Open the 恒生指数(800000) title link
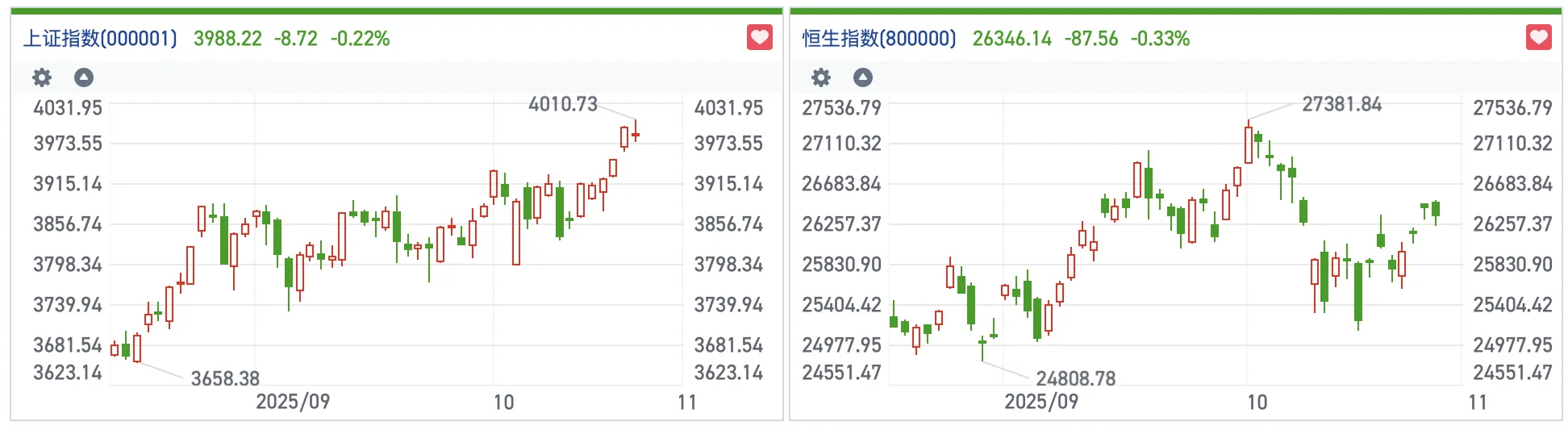 pos(879,39)
